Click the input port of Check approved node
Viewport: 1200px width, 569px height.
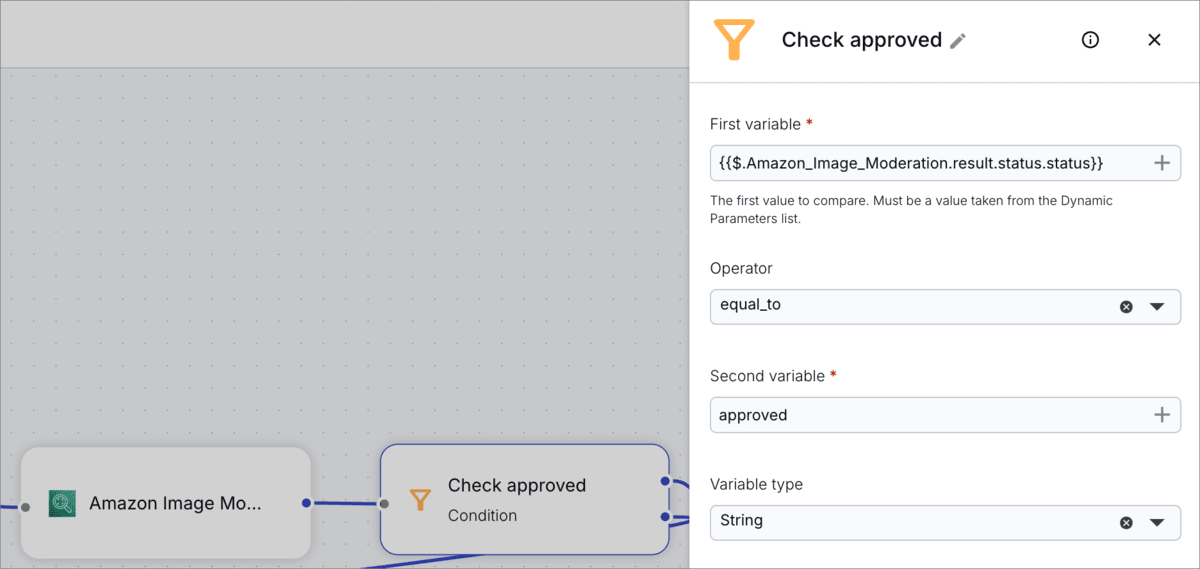point(384,504)
